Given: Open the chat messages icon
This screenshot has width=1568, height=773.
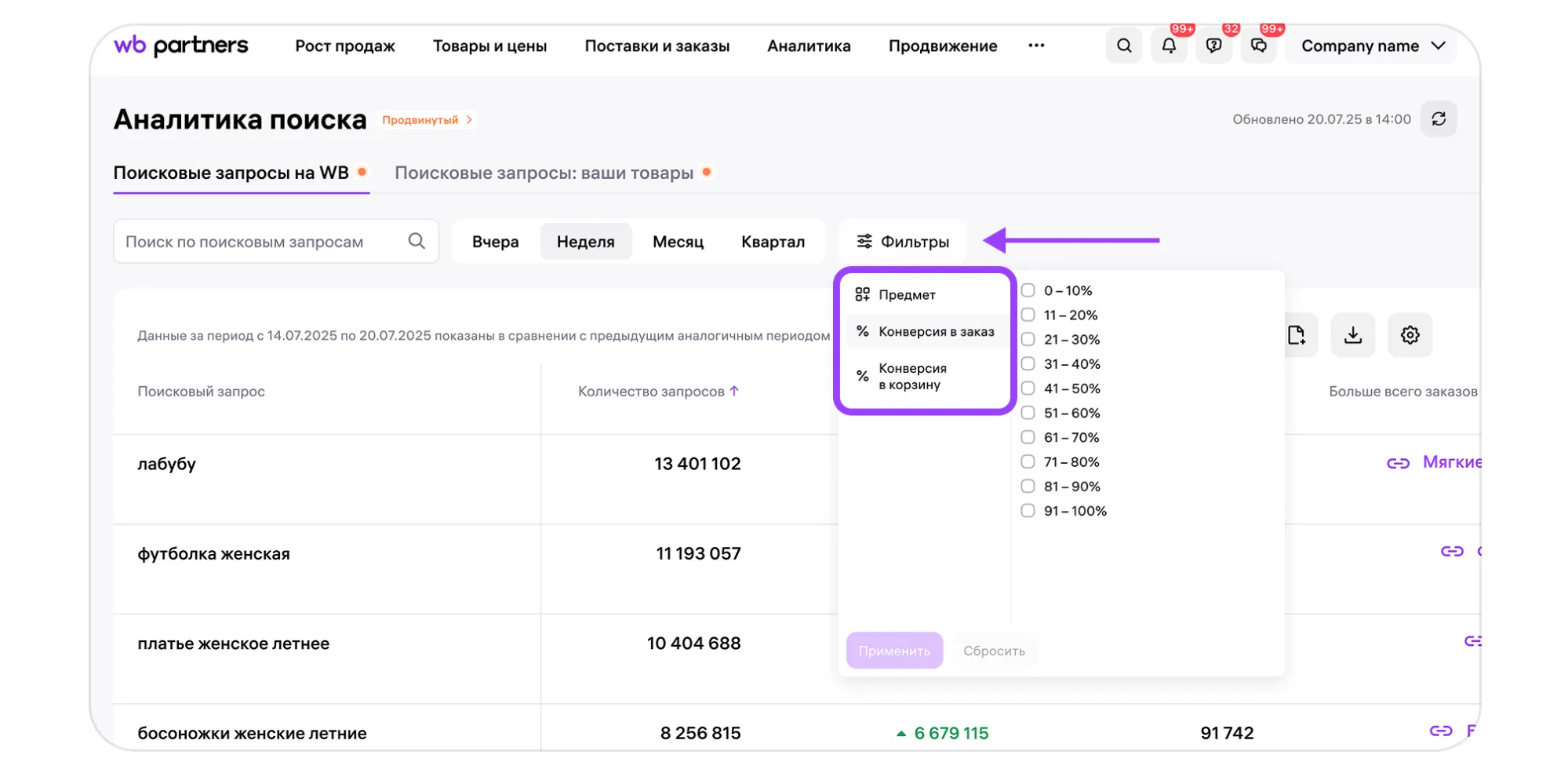Looking at the screenshot, I should (1259, 46).
